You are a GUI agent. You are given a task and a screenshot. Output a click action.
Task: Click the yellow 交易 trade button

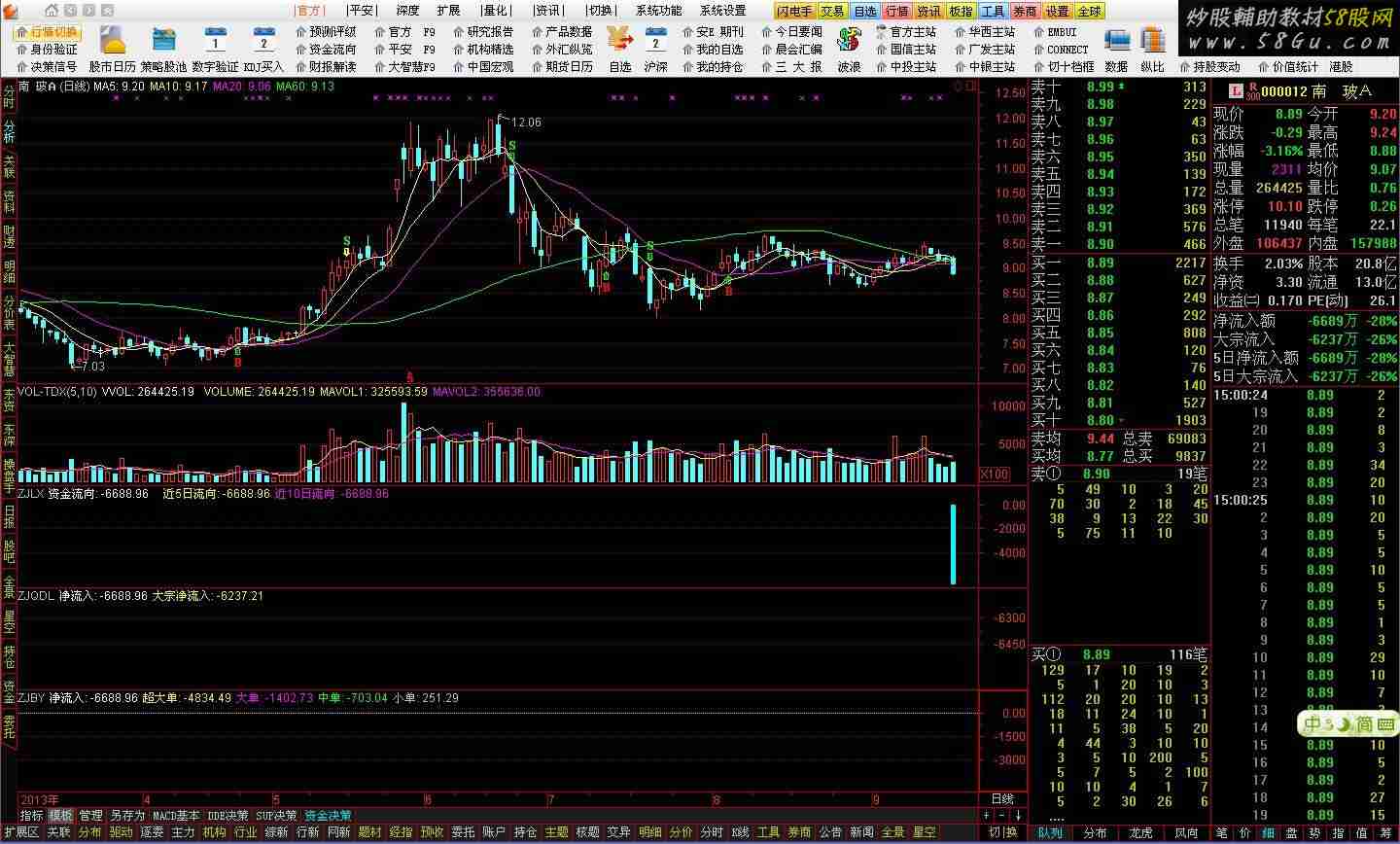(832, 11)
